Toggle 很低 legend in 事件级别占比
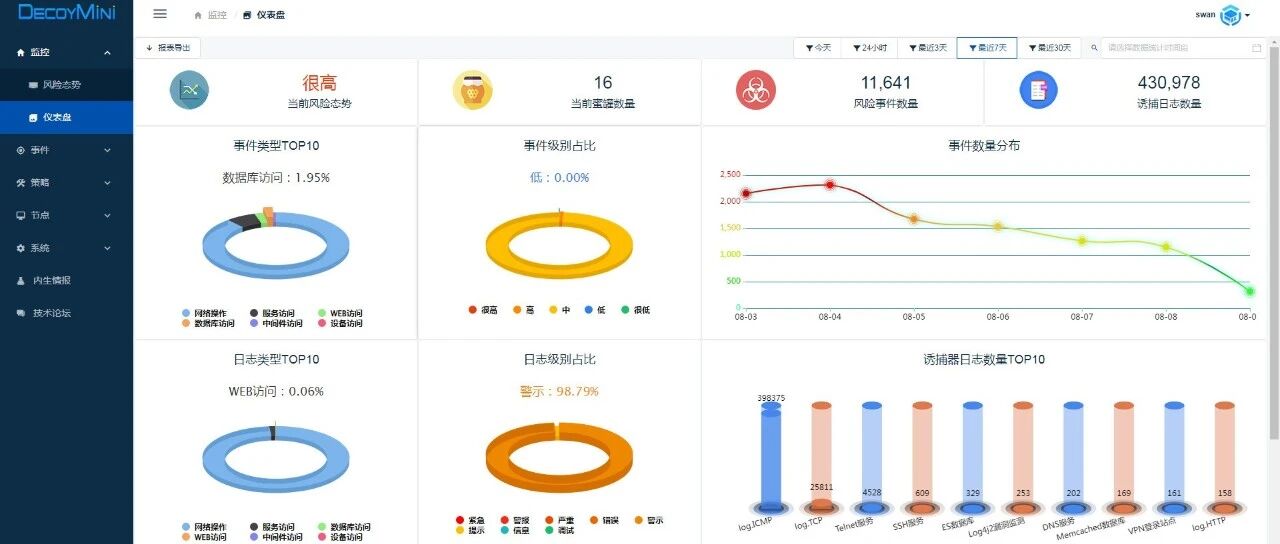This screenshot has width=1280, height=544. (x=635, y=310)
